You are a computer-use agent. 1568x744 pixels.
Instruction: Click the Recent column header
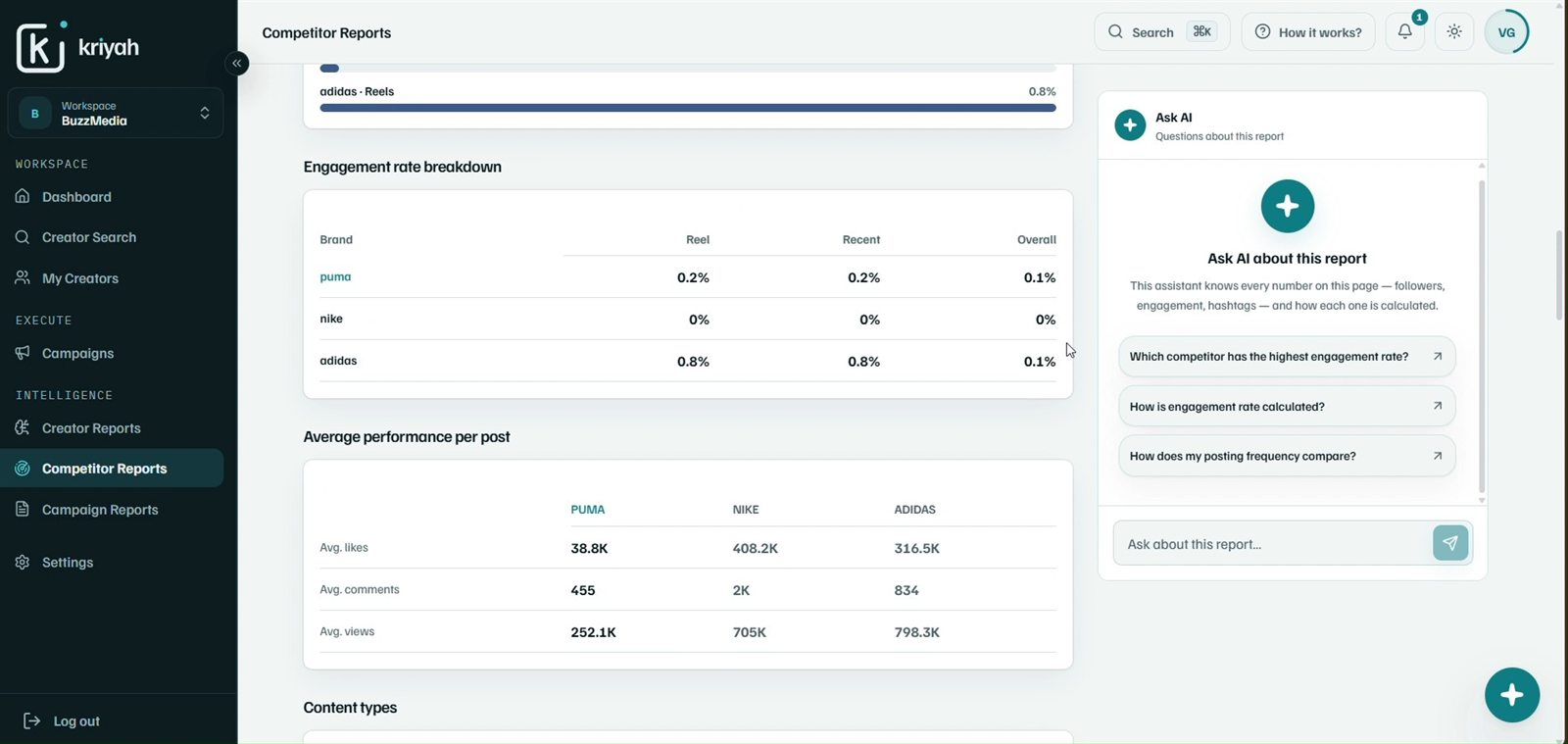[x=861, y=239]
